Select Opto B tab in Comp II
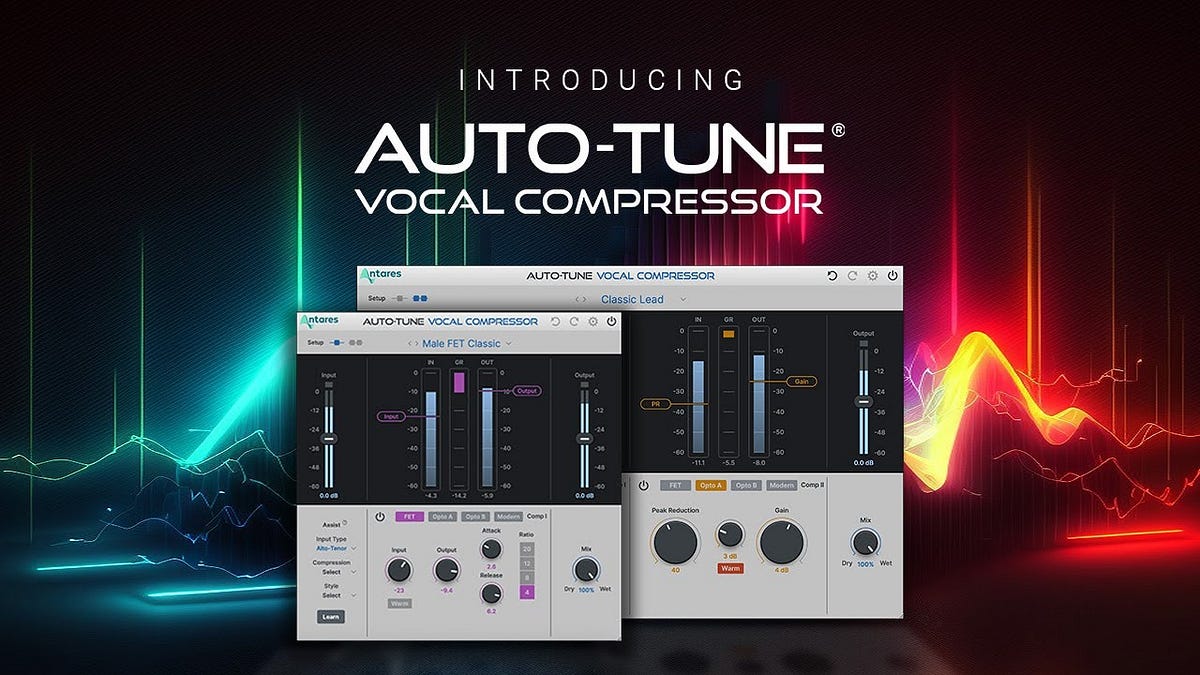Screen dimensions: 1200x675 click(x=746, y=485)
